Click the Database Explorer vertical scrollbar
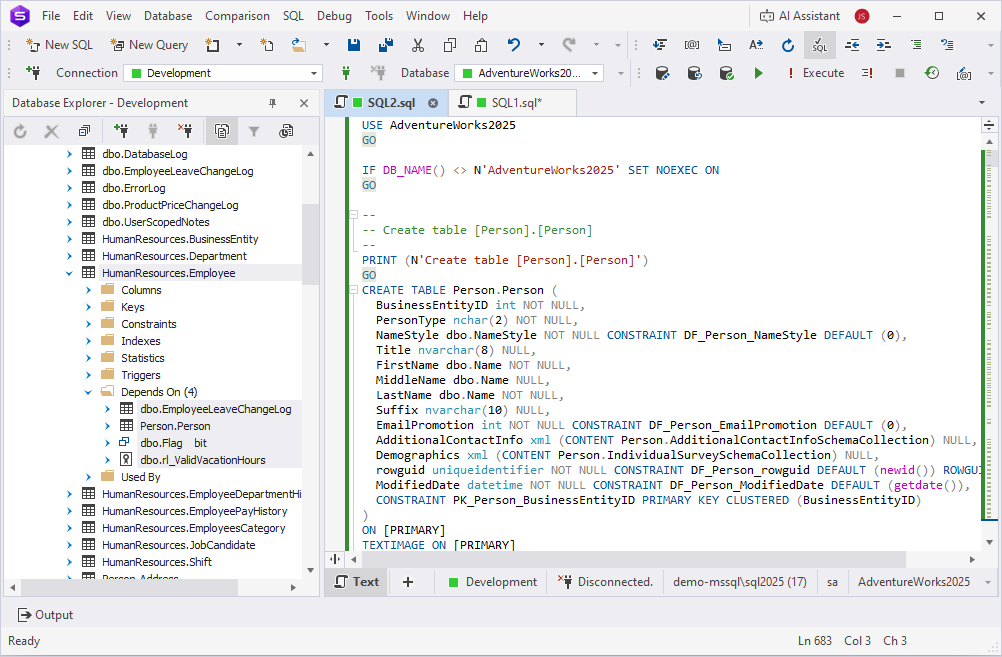The height and width of the screenshot is (657, 1002). click(311, 243)
